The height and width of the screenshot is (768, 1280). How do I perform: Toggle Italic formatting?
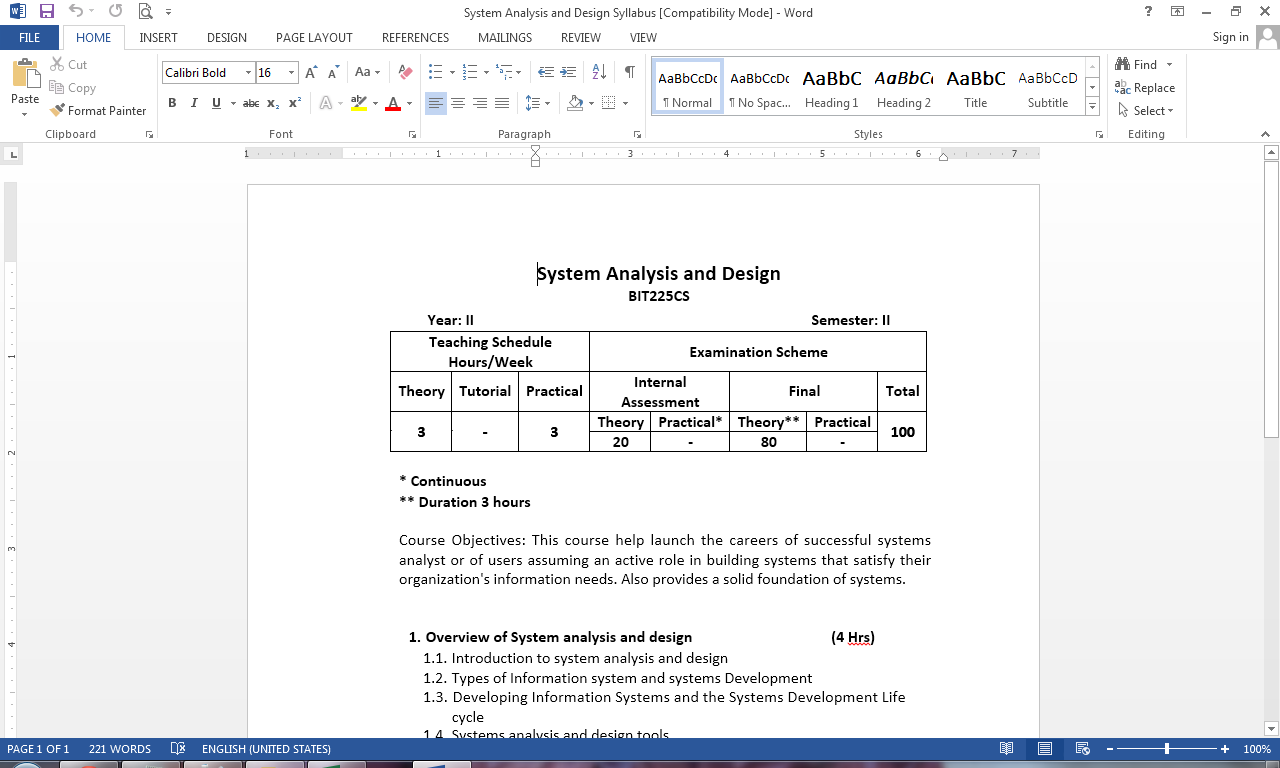(x=194, y=103)
